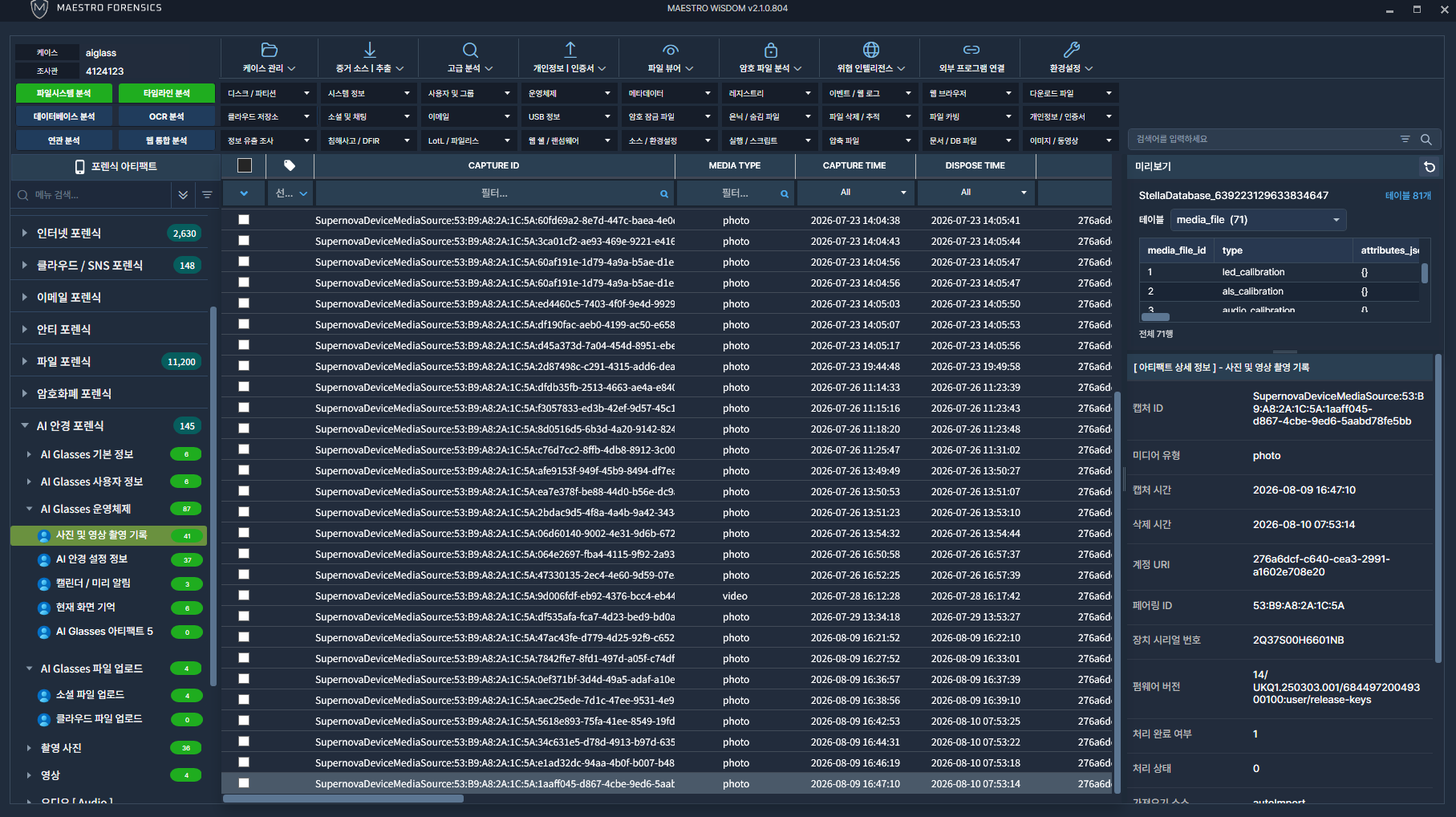Expand the 인터넷 포렌식 tree node
The width and height of the screenshot is (1456, 817).
24,234
